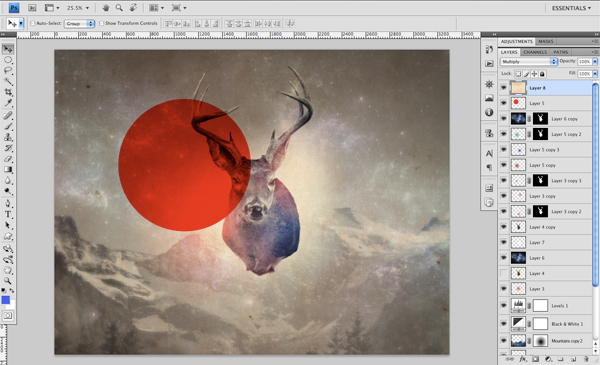
Task: Enable the Auto-Select checkbox
Action: (x=33, y=23)
